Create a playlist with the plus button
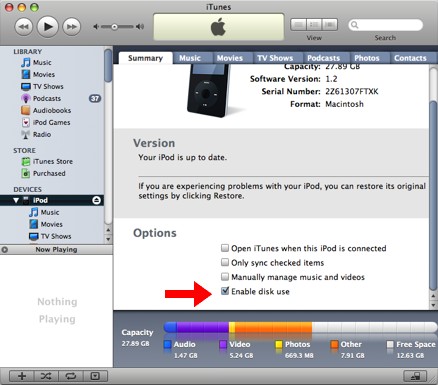Screen dimensions: 438x385 pyautogui.click(x=22, y=376)
